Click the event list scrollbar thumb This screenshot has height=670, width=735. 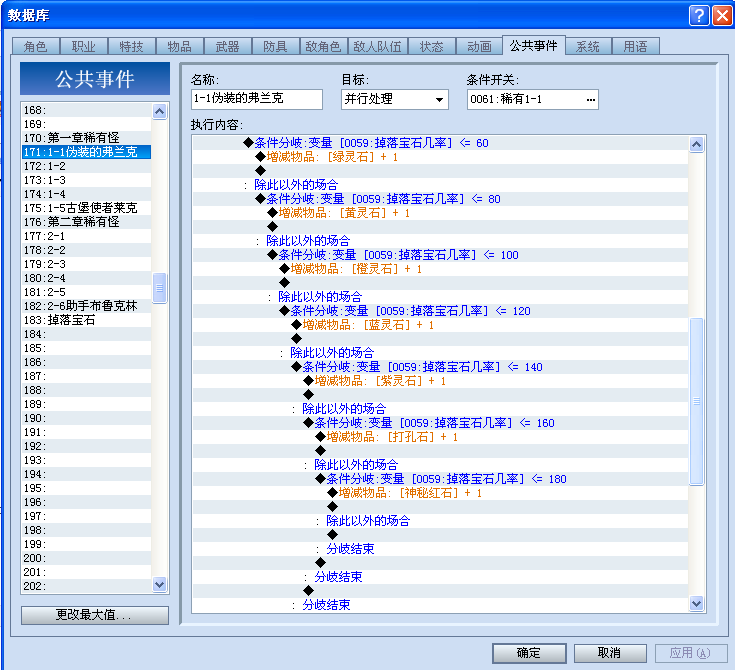(x=159, y=288)
